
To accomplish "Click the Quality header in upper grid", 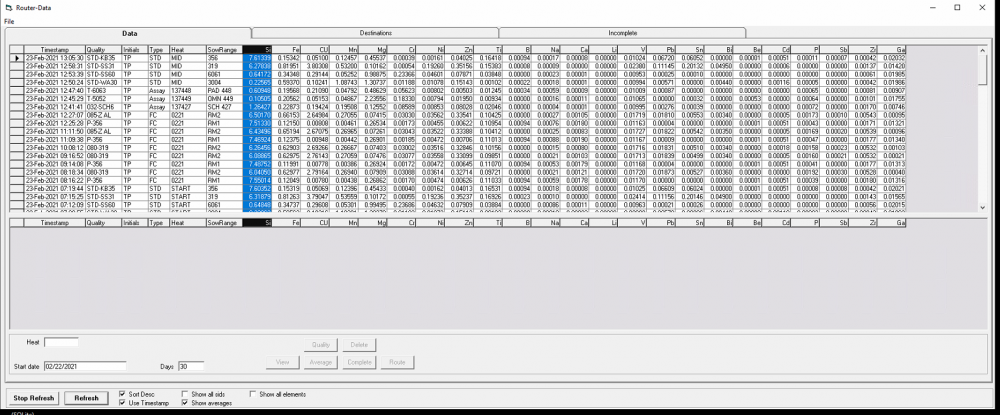I will (x=103, y=49).
